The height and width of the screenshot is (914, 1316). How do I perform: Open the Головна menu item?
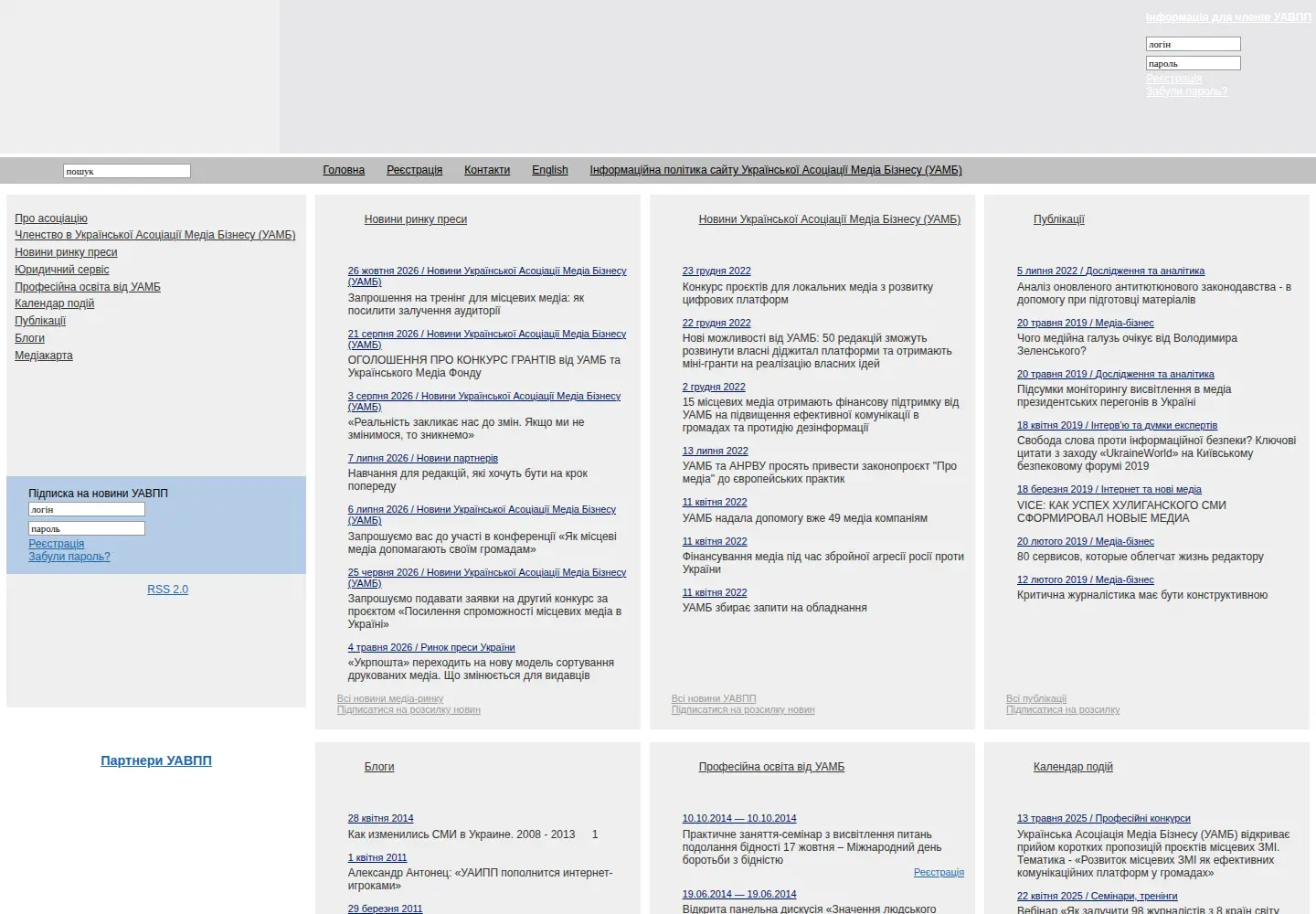(344, 170)
